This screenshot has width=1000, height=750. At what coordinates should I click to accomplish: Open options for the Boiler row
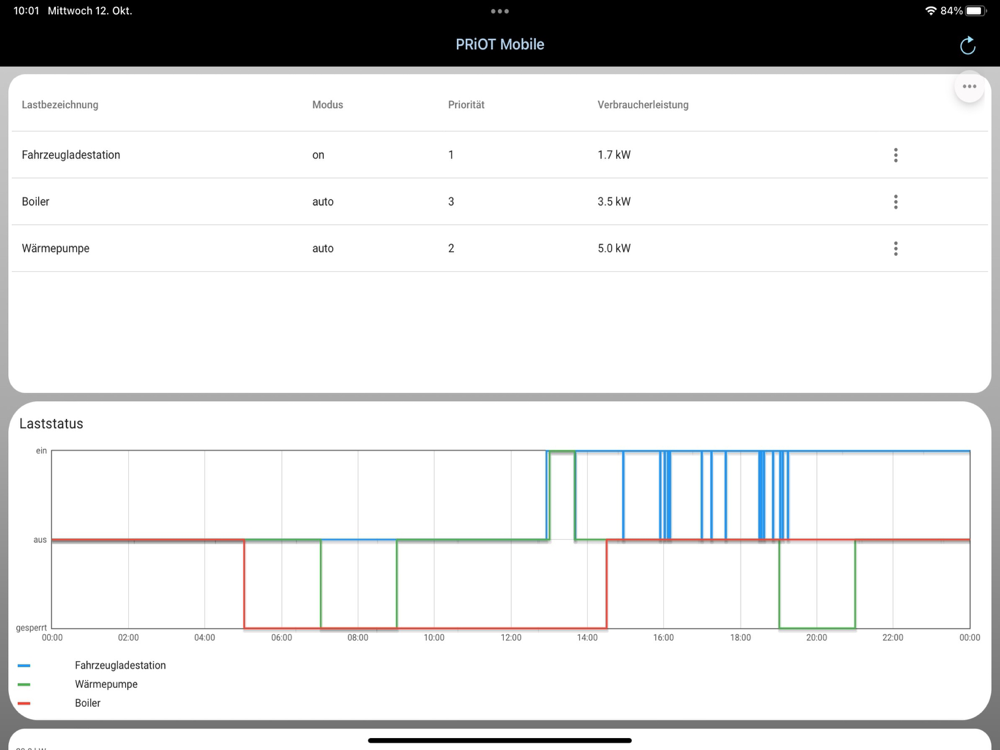point(895,202)
